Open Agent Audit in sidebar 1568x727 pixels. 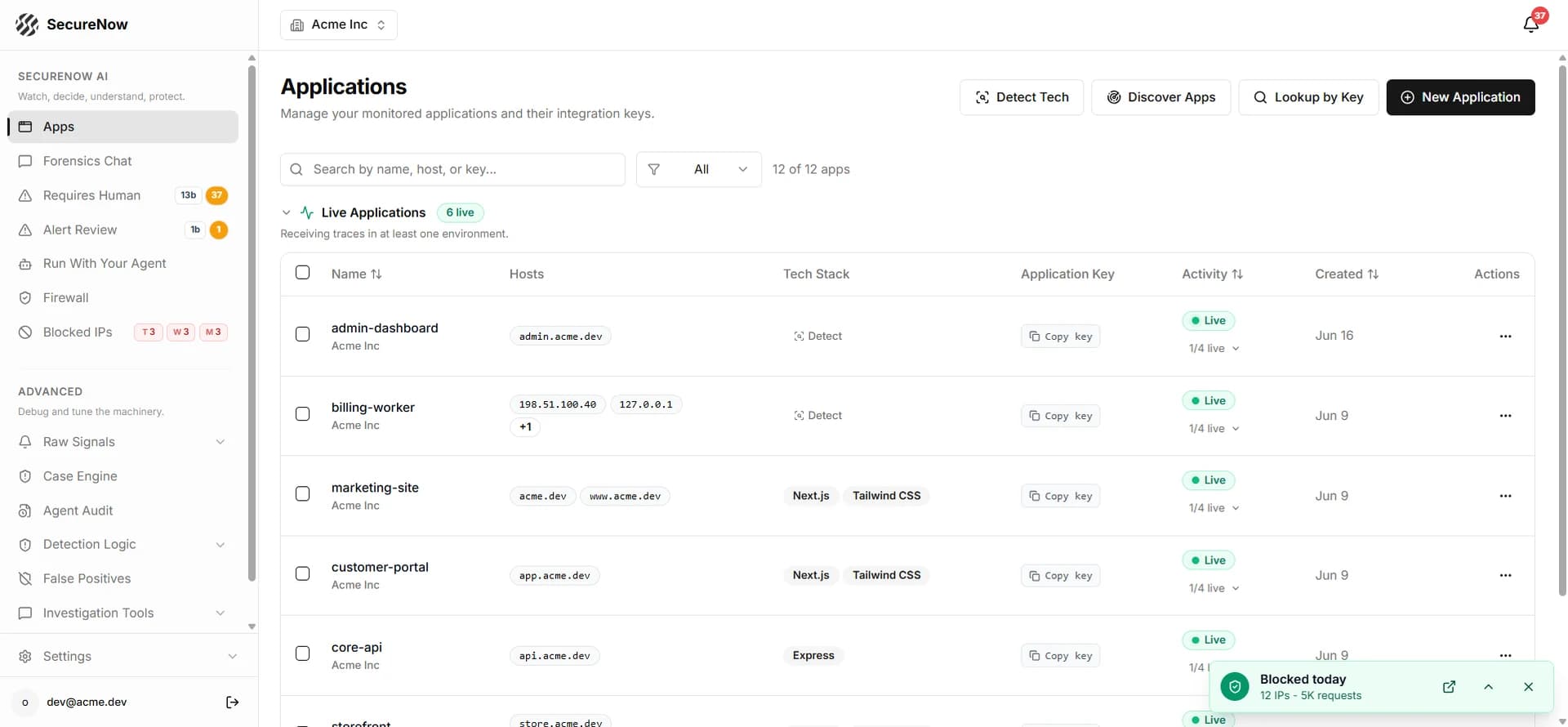point(122,511)
